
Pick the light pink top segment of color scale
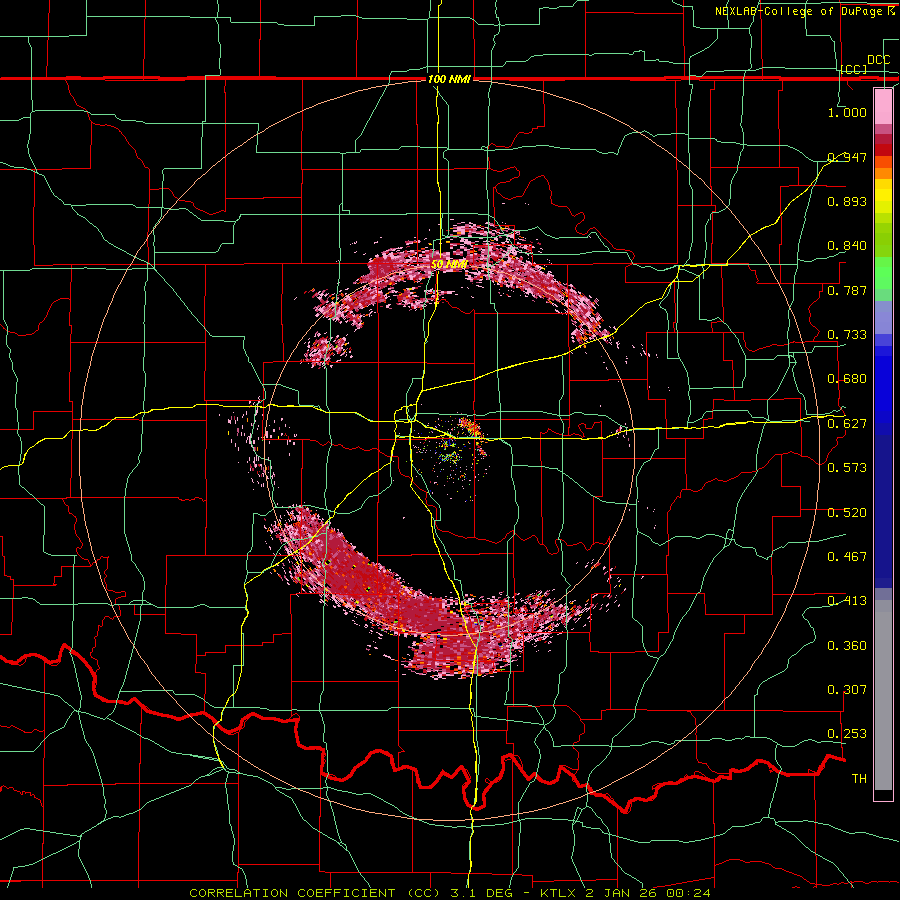(x=883, y=106)
